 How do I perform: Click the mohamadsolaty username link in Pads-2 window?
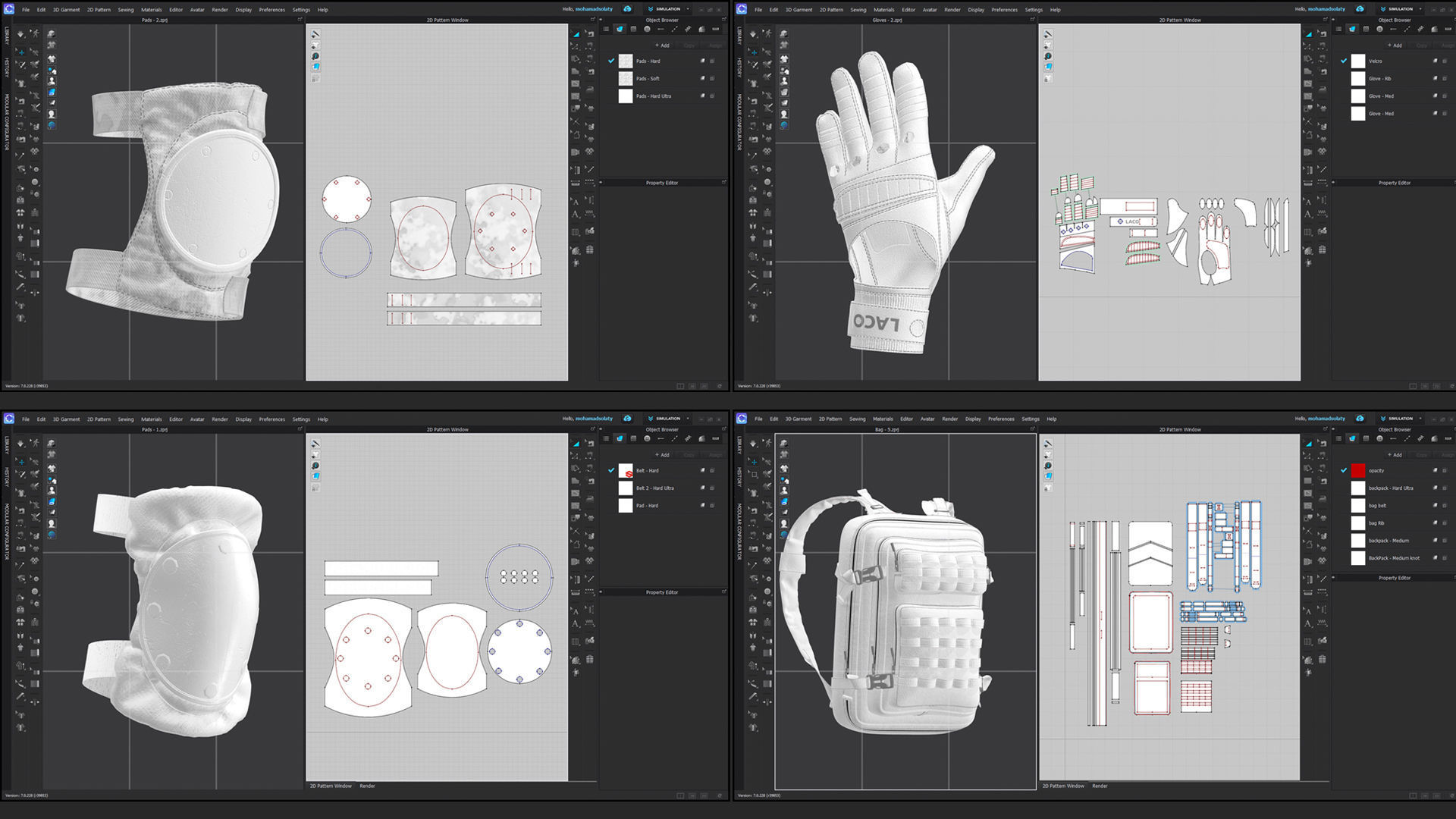click(x=594, y=9)
